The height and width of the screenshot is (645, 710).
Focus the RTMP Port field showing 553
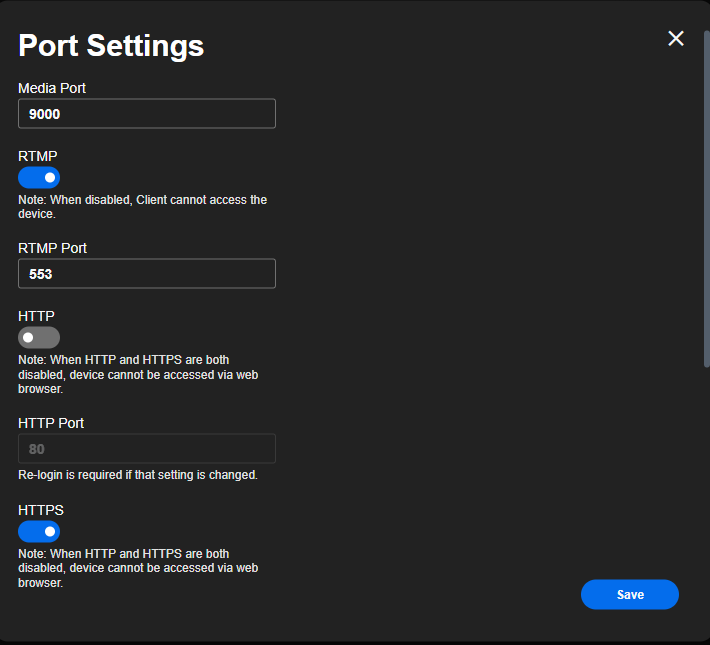147,274
